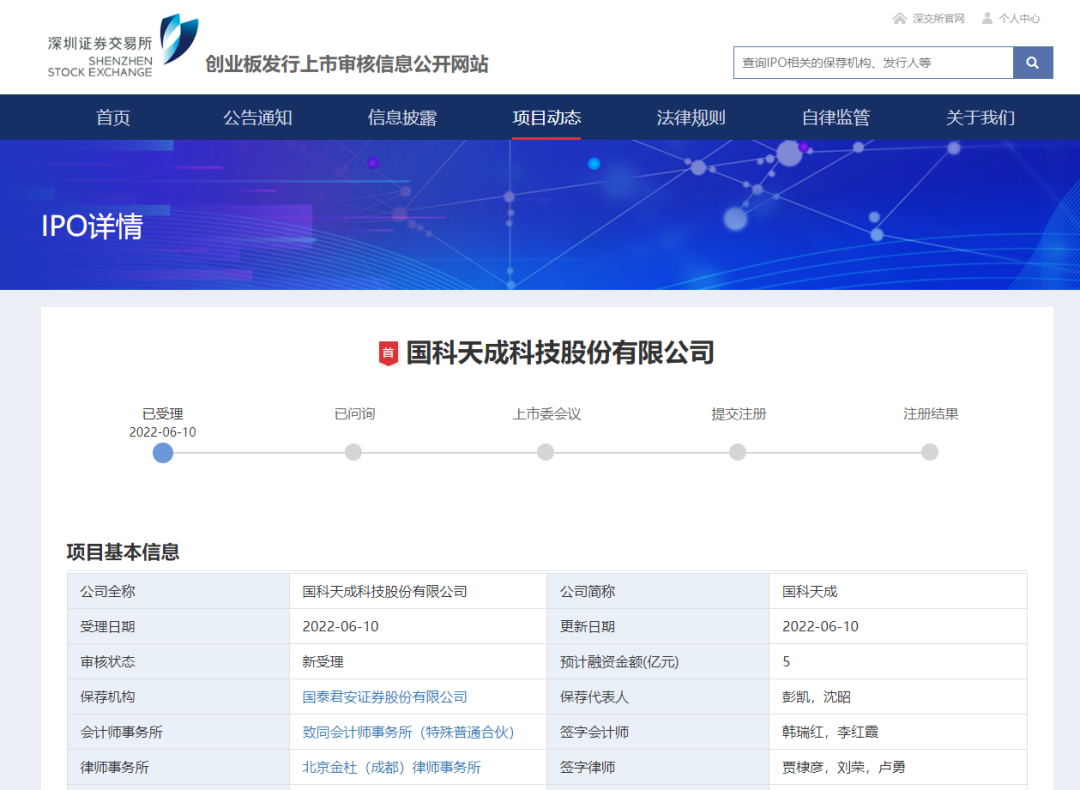The image size is (1080, 790).
Task: Select the 上市委会议 stage marker
Action: [545, 452]
